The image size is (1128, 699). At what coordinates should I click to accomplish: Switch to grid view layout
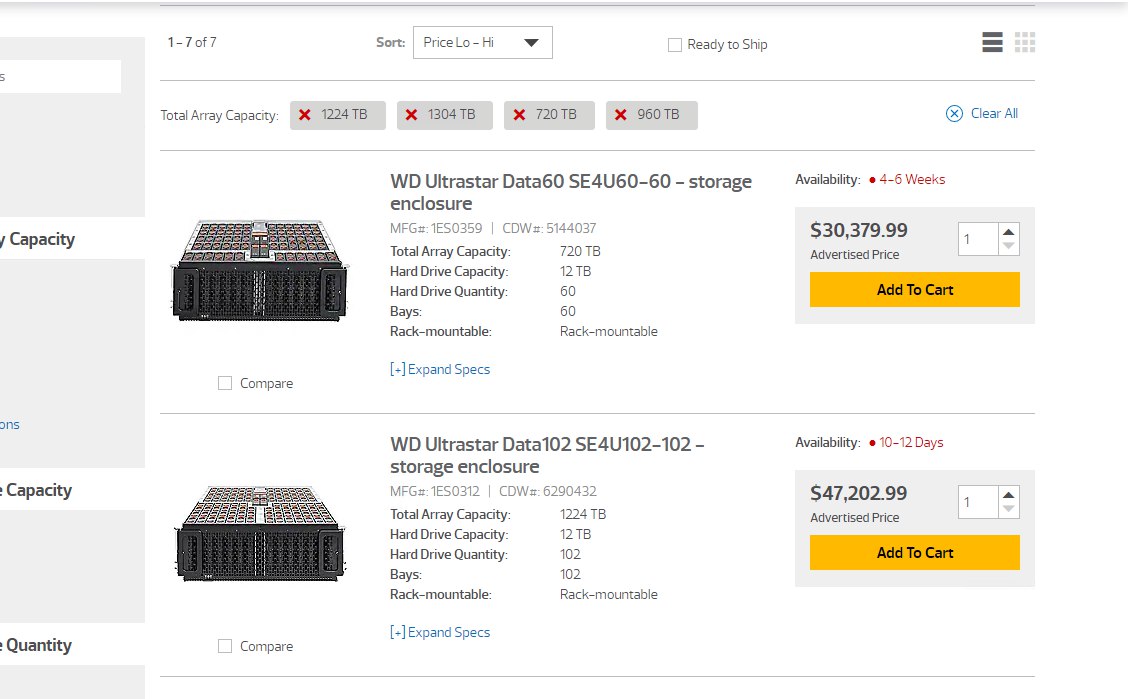(x=1025, y=42)
